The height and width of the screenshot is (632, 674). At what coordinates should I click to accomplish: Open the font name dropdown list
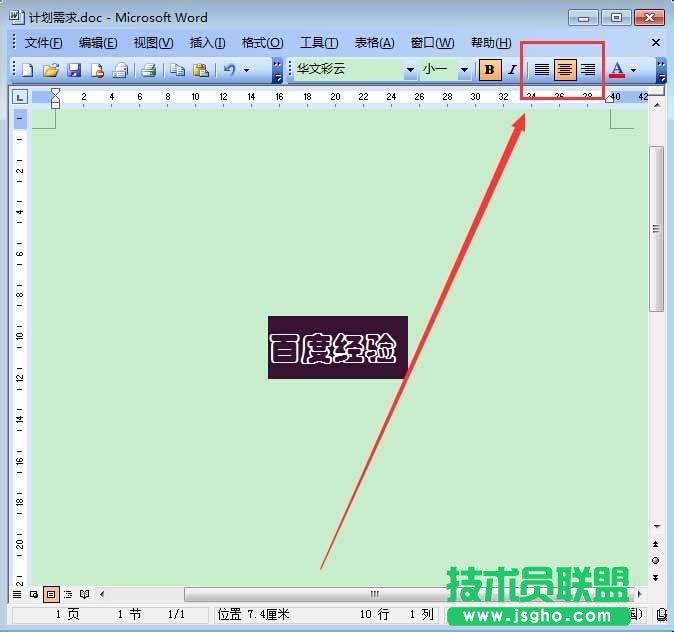click(x=410, y=70)
